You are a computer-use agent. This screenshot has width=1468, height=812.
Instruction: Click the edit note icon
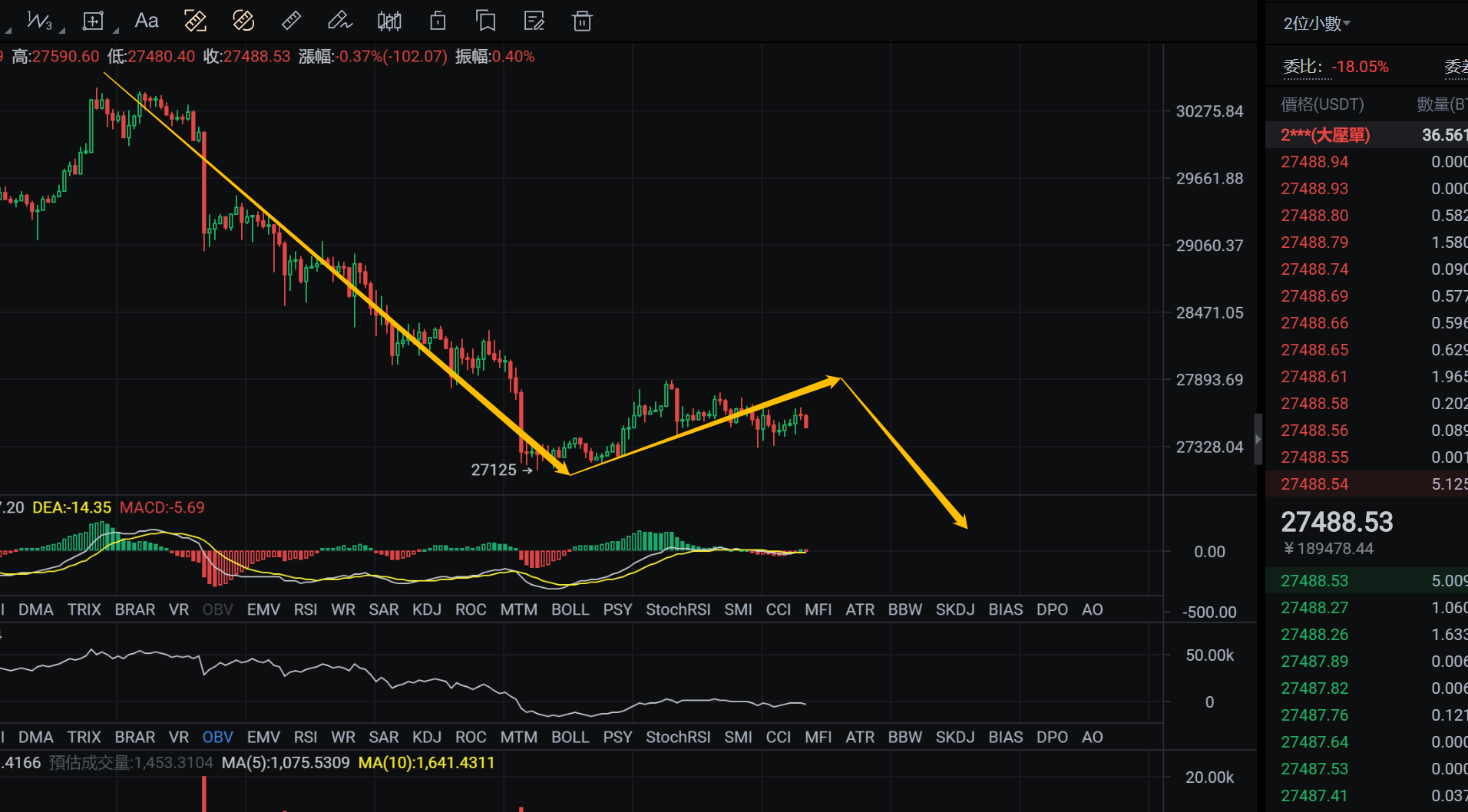coord(534,21)
